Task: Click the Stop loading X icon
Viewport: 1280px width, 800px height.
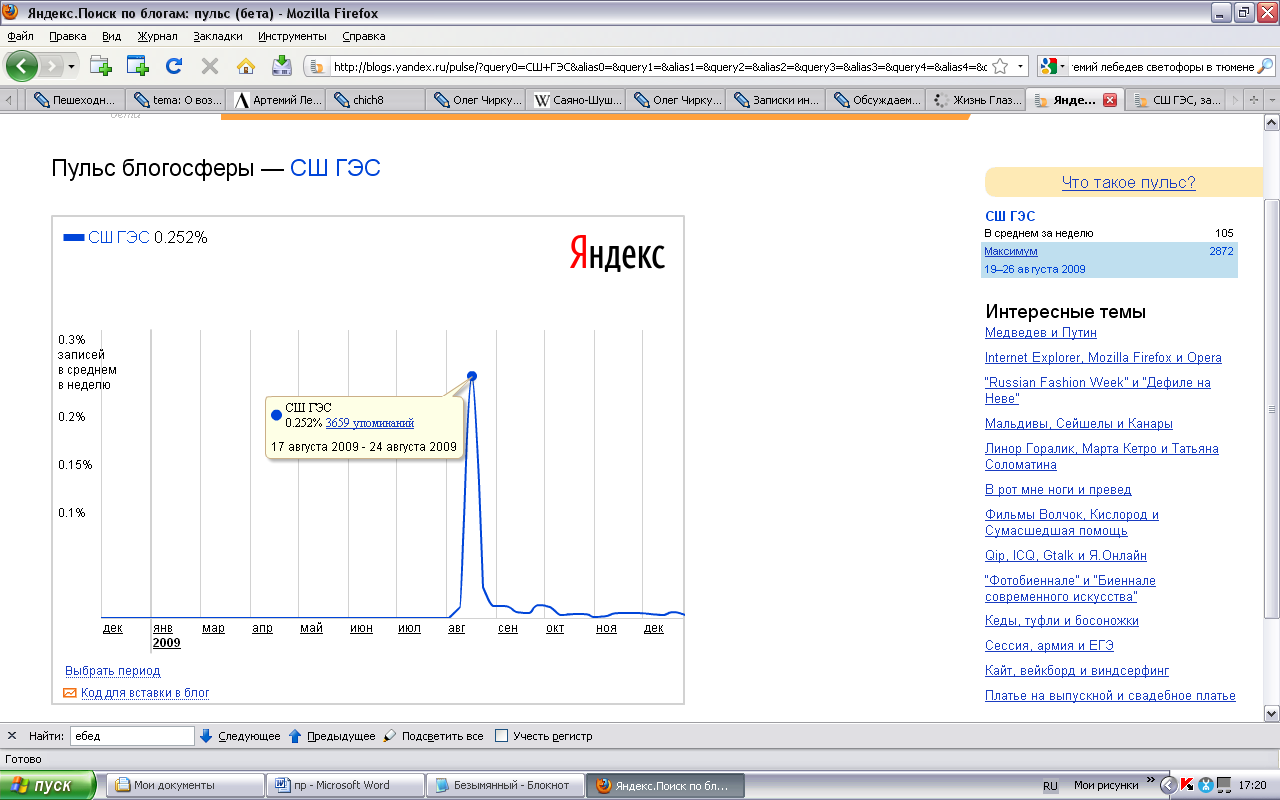Action: pos(210,66)
